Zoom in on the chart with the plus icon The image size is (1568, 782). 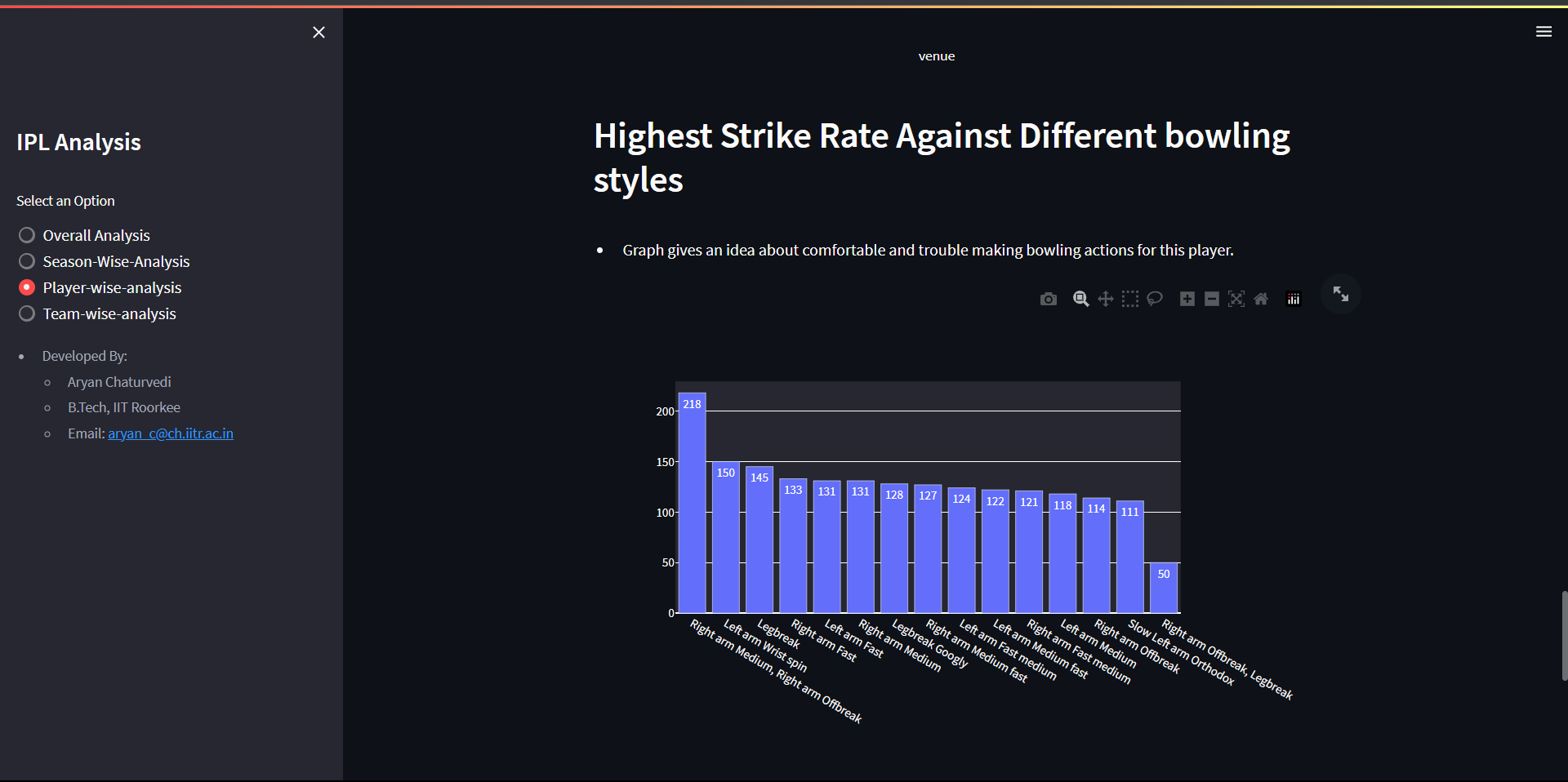pos(1187,299)
